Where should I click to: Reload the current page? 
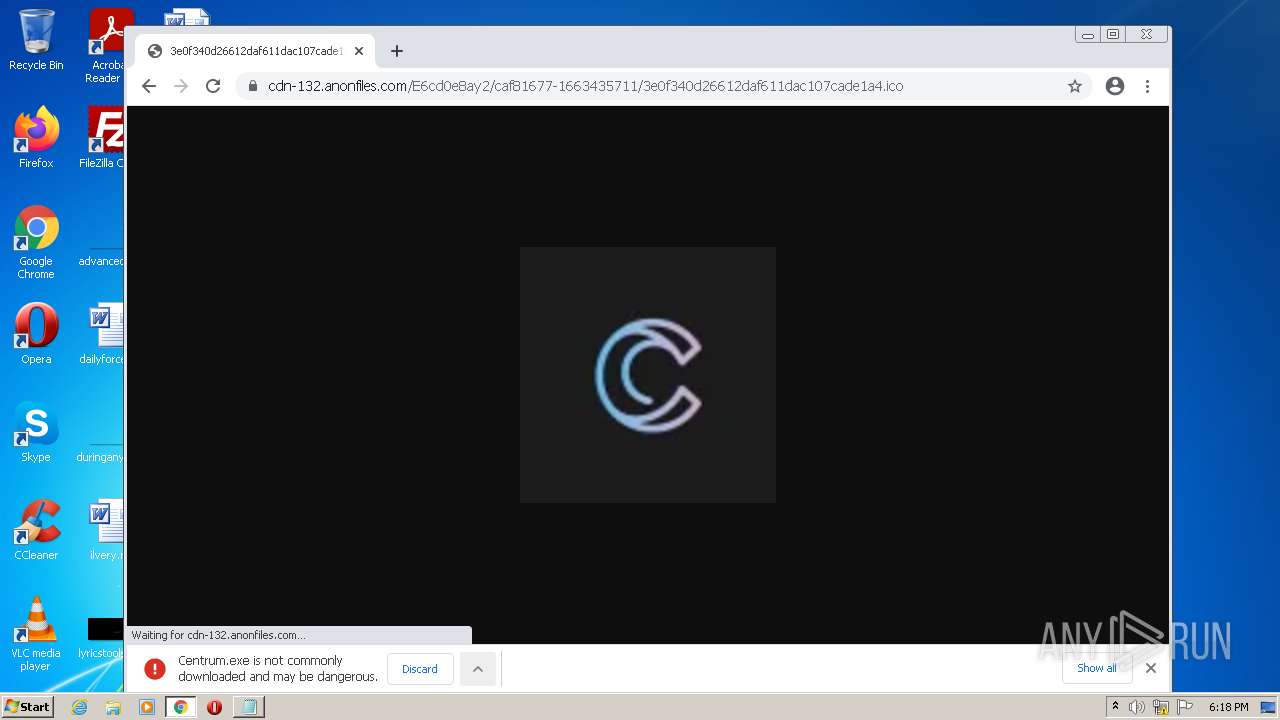point(213,86)
